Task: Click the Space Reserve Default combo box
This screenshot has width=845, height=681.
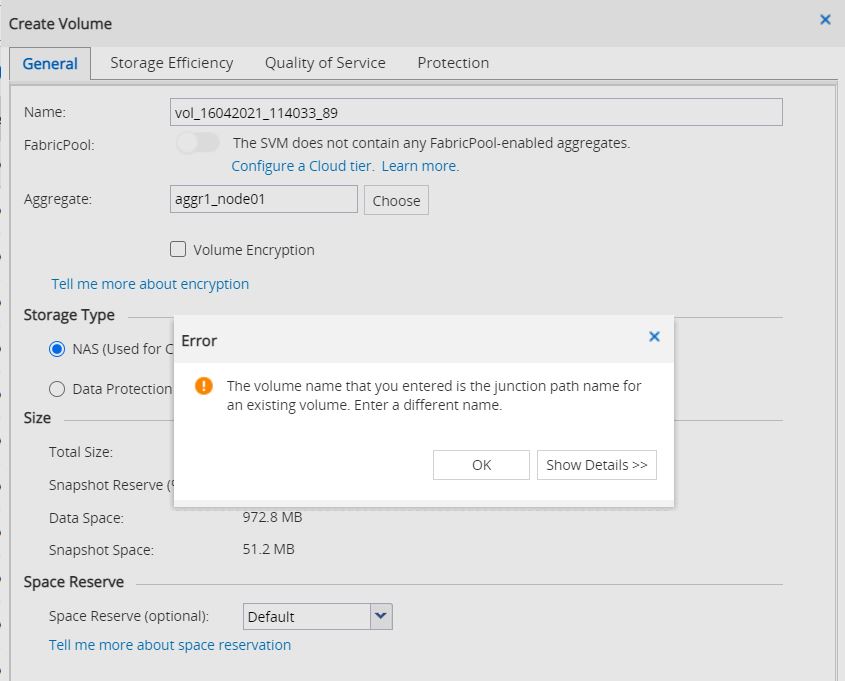Action: pyautogui.click(x=306, y=617)
